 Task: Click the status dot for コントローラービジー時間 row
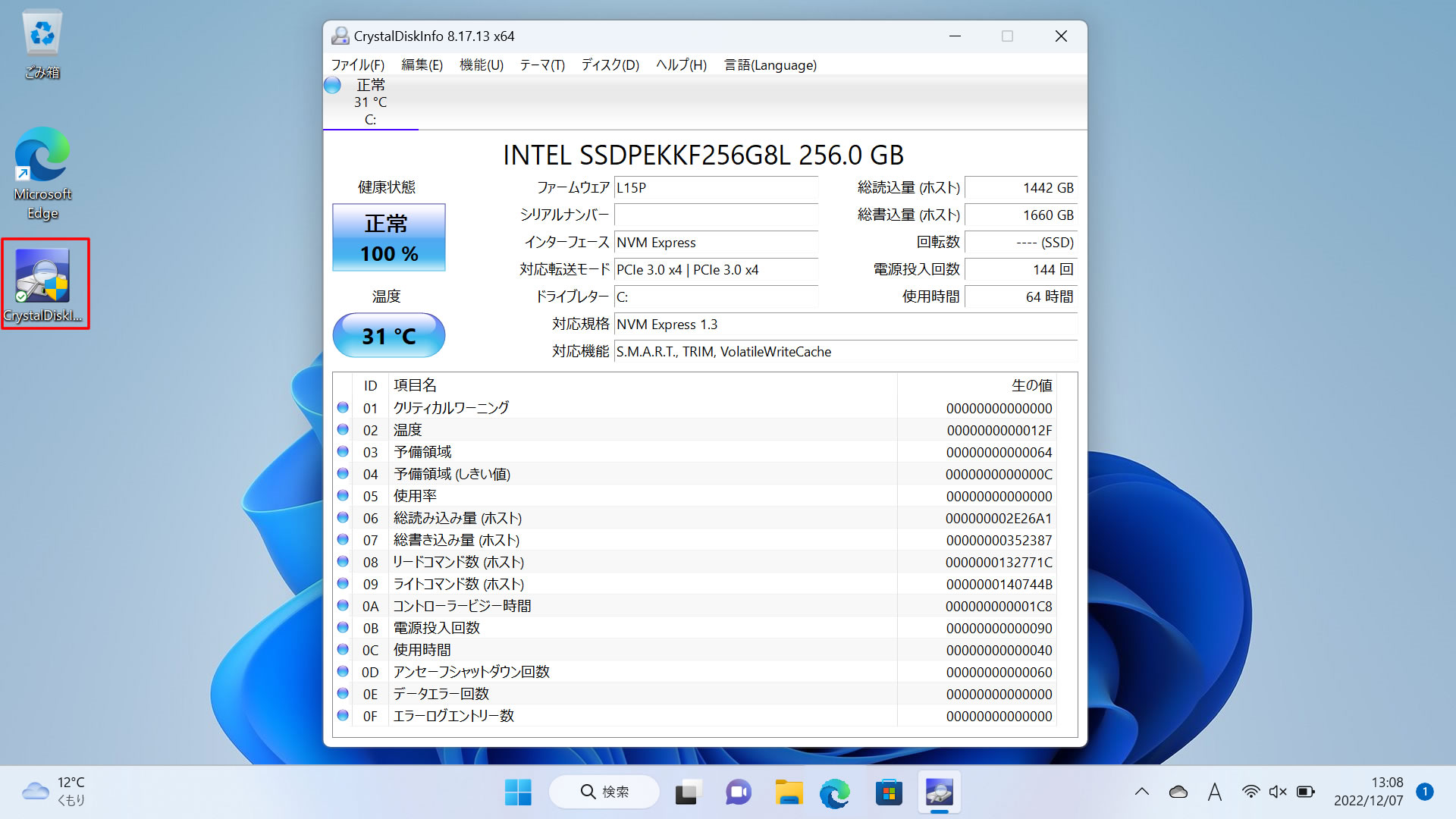(343, 606)
